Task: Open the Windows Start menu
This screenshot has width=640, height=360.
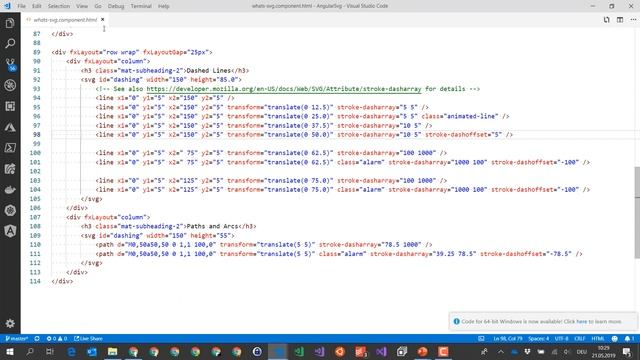Action: [x=9, y=351]
